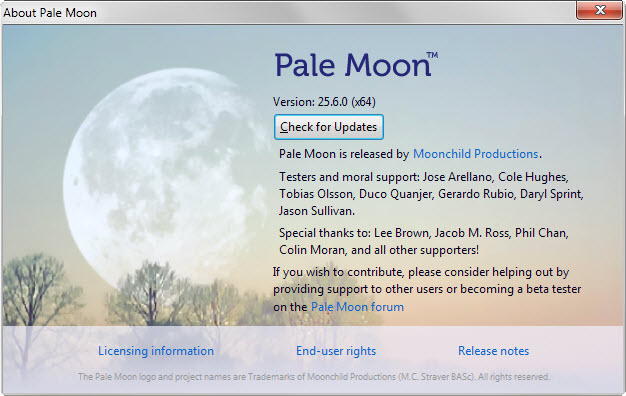The height and width of the screenshot is (396, 626).
Task: Click the 'Colin Moran, and all other supporters!' line
Action: [x=379, y=250]
